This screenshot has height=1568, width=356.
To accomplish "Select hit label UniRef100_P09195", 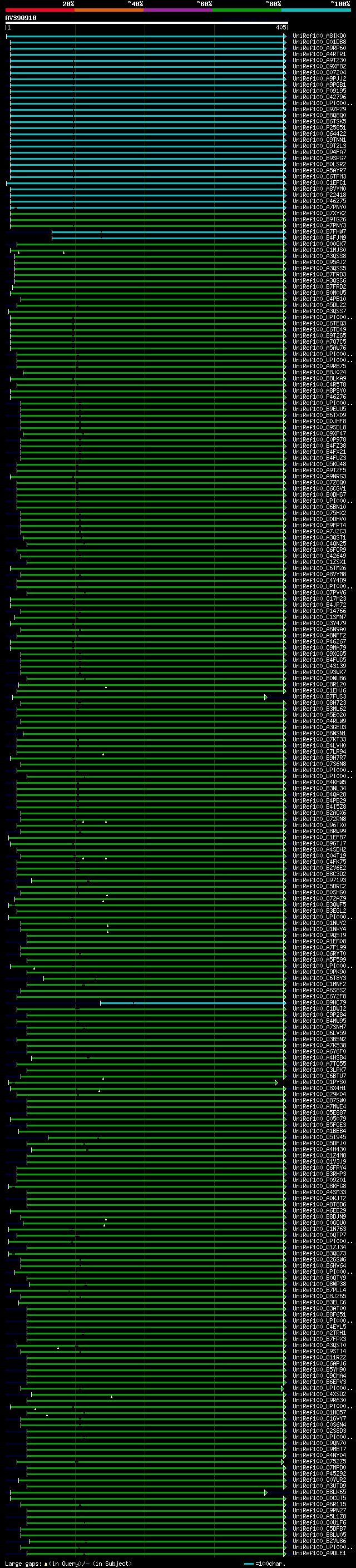I will pos(319,91).
